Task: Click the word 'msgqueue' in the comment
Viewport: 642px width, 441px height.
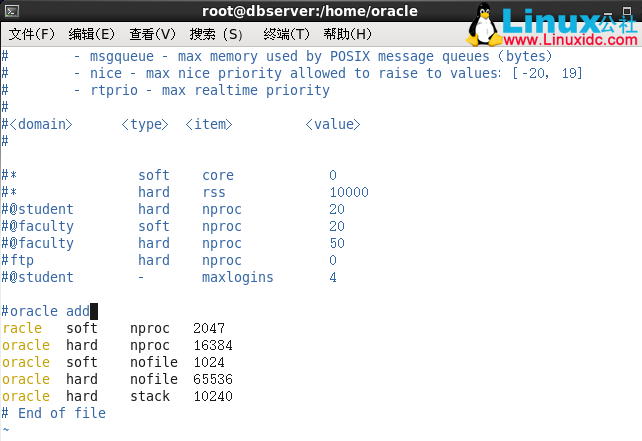Action: pyautogui.click(x=122, y=56)
